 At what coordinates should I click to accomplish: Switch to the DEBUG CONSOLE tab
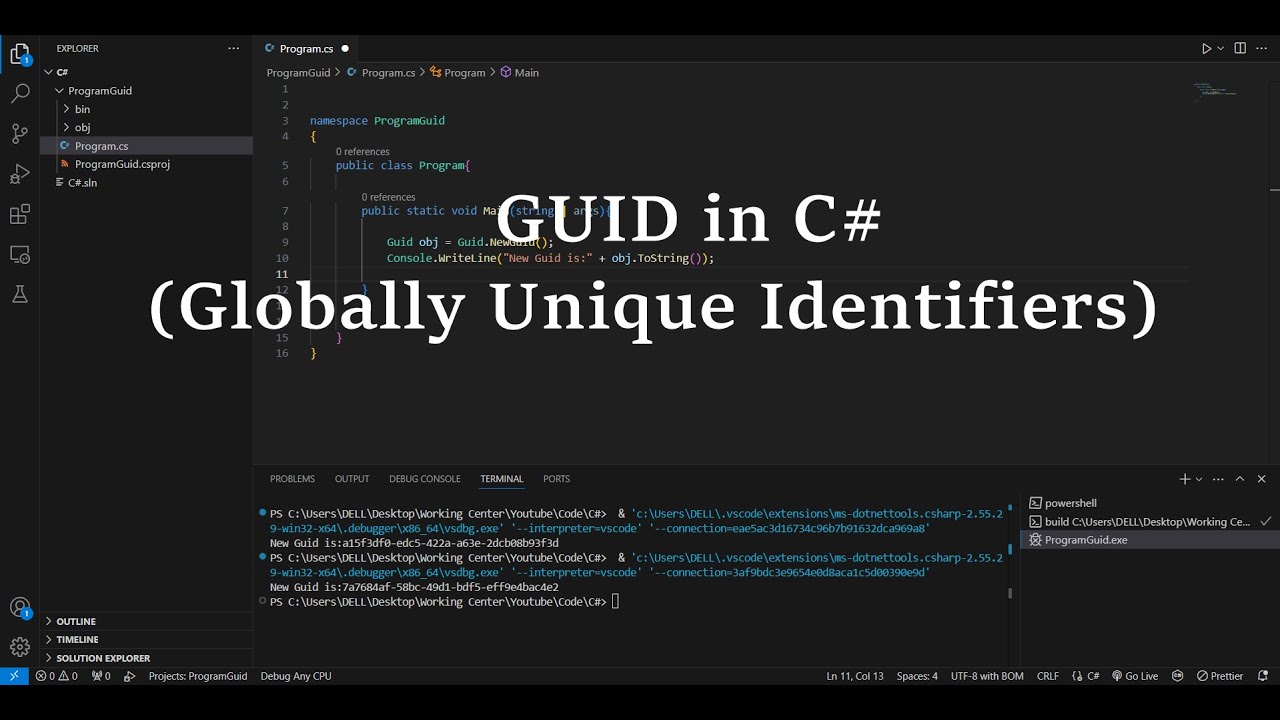coord(425,479)
